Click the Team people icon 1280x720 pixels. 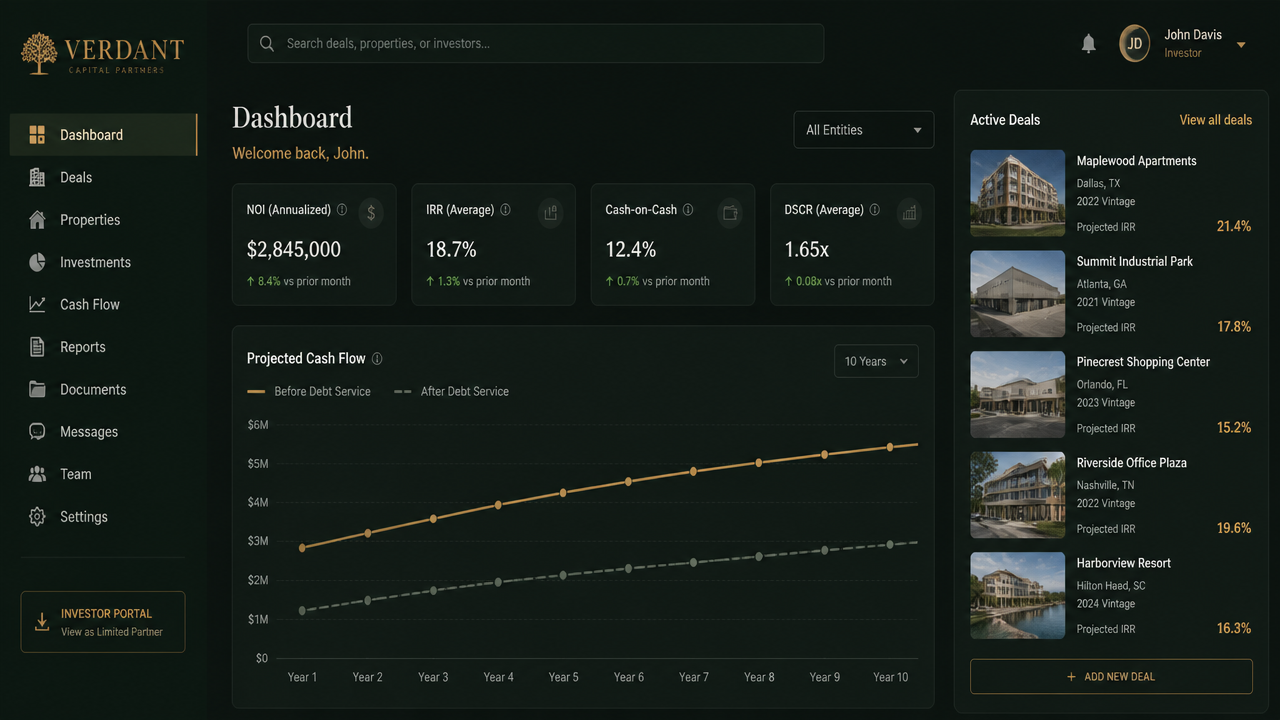(37, 474)
